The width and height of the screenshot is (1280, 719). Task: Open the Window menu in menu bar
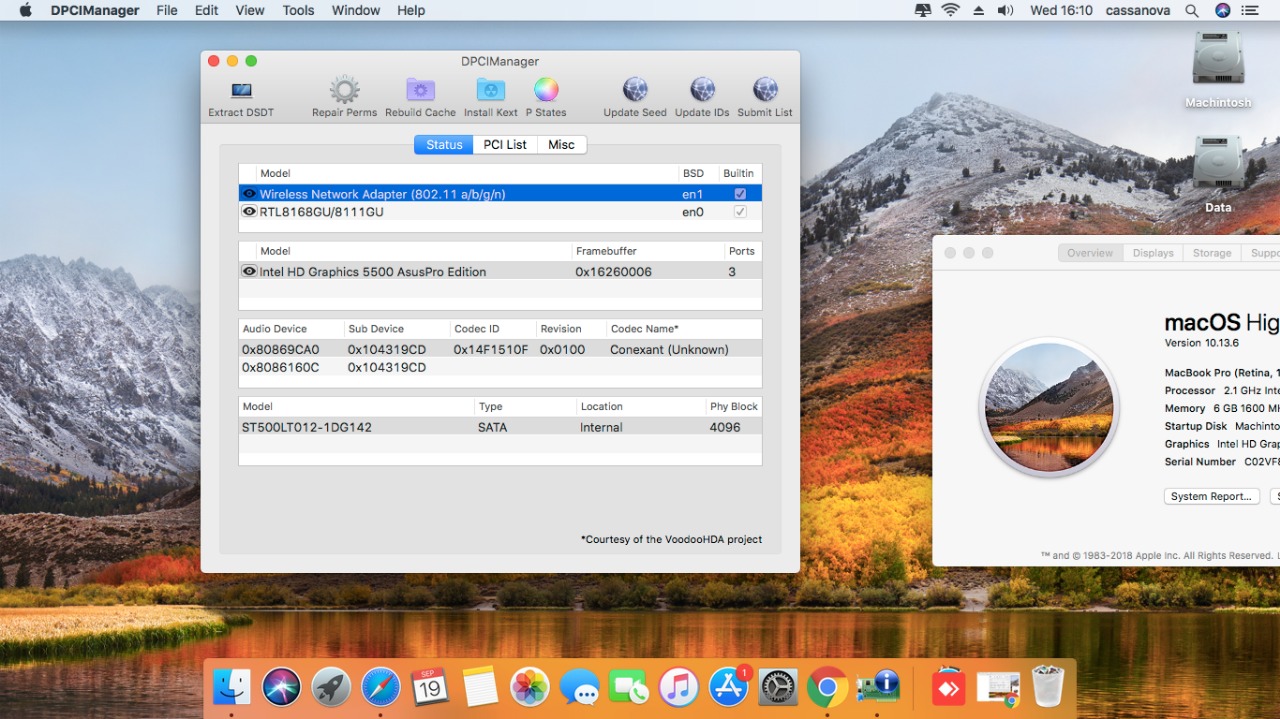[x=355, y=10]
